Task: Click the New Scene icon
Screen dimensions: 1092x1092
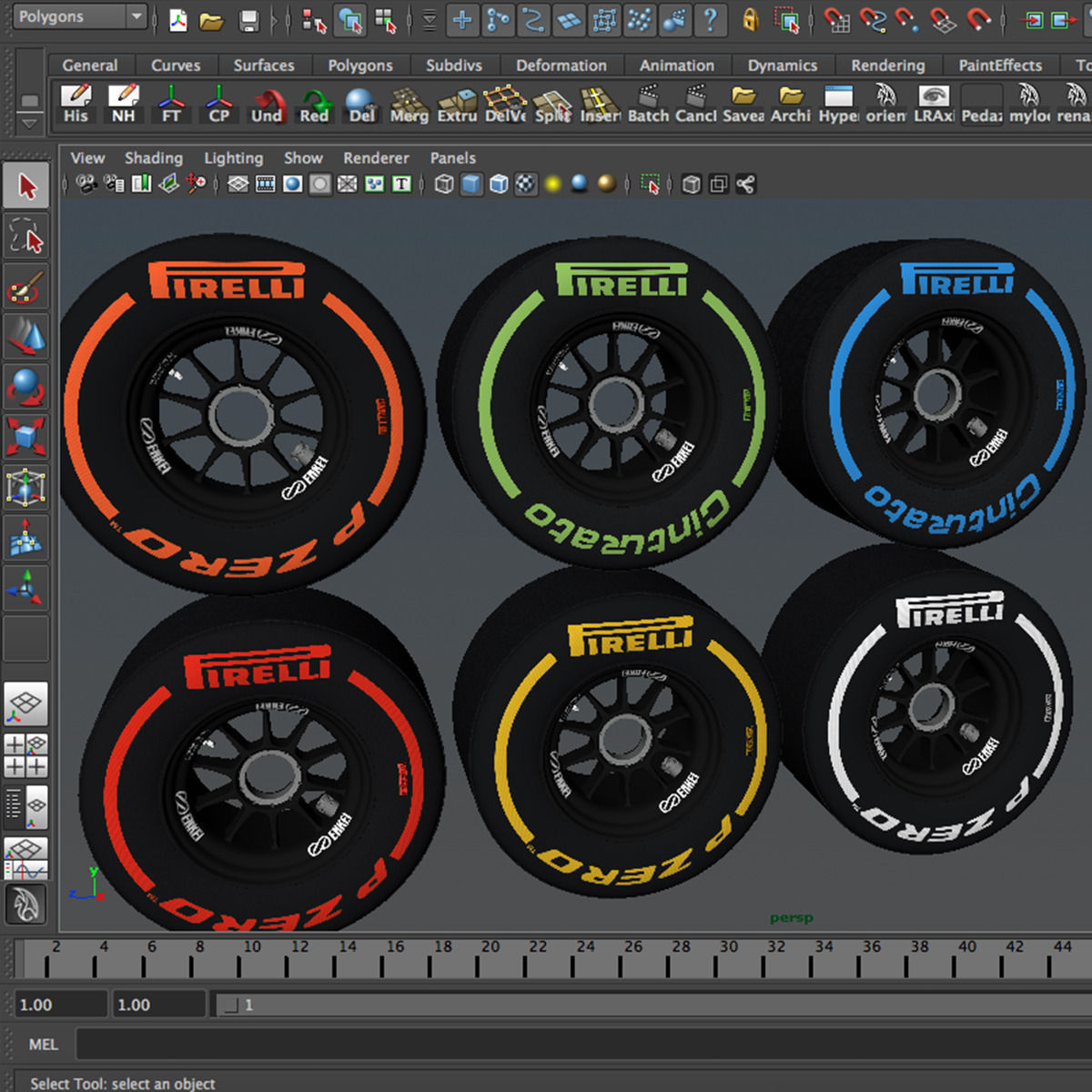Action: (x=178, y=19)
